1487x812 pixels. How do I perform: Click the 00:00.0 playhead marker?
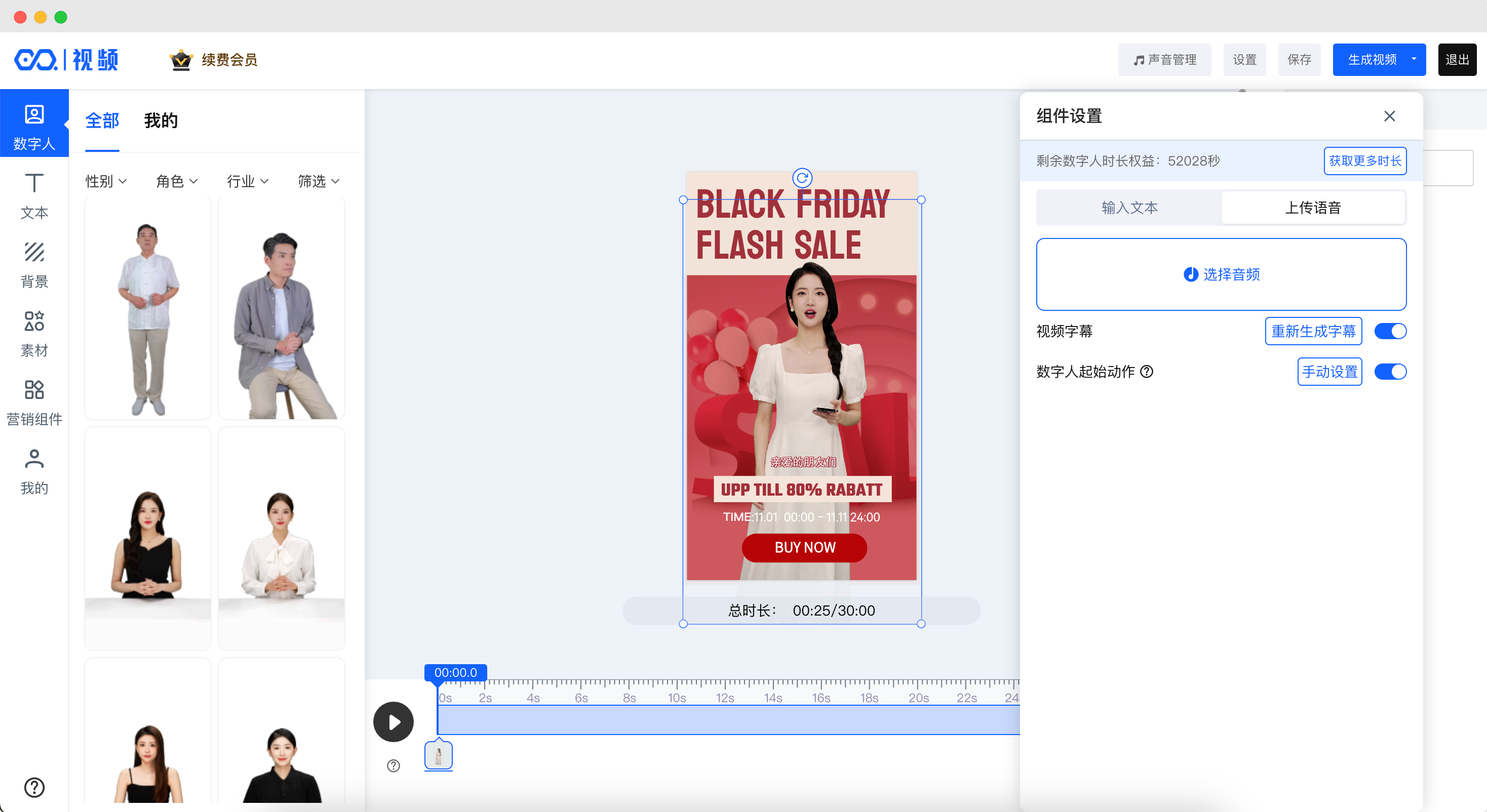[455, 672]
